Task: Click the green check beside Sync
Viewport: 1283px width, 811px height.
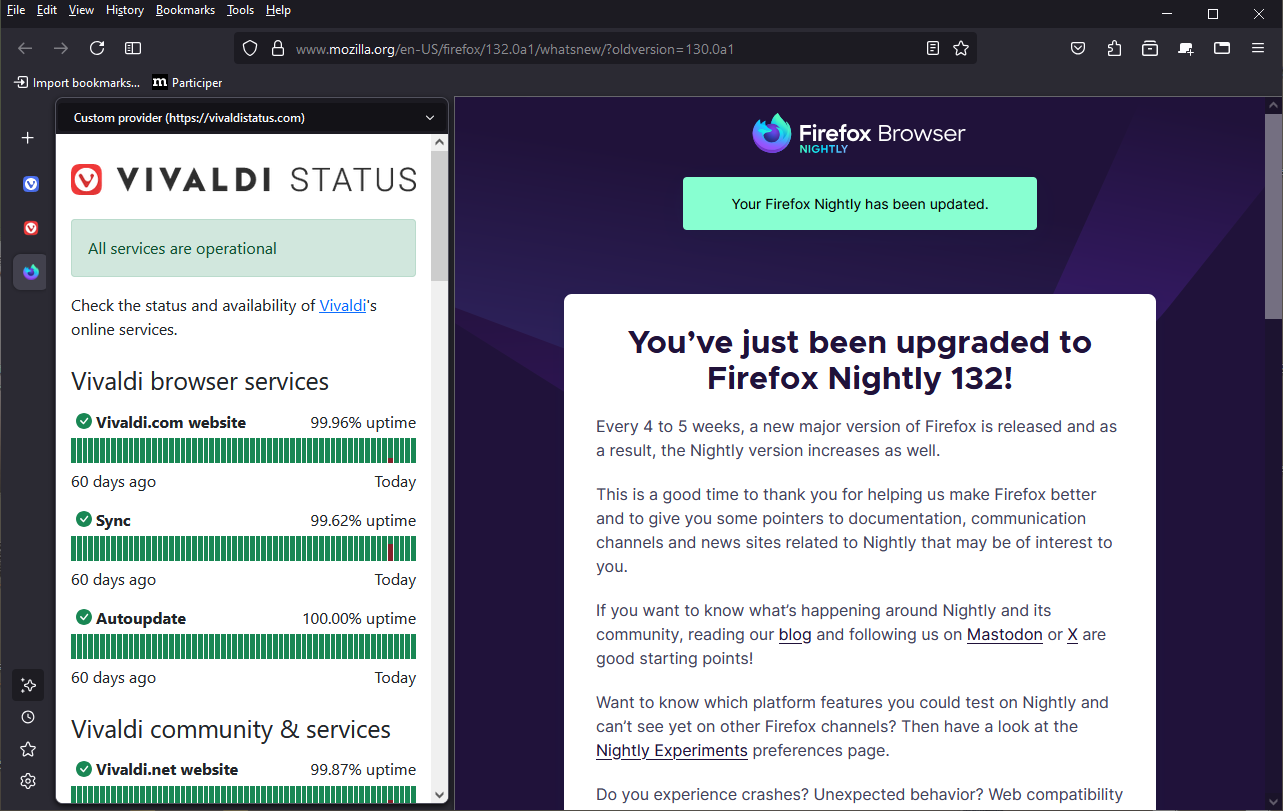Action: (83, 520)
